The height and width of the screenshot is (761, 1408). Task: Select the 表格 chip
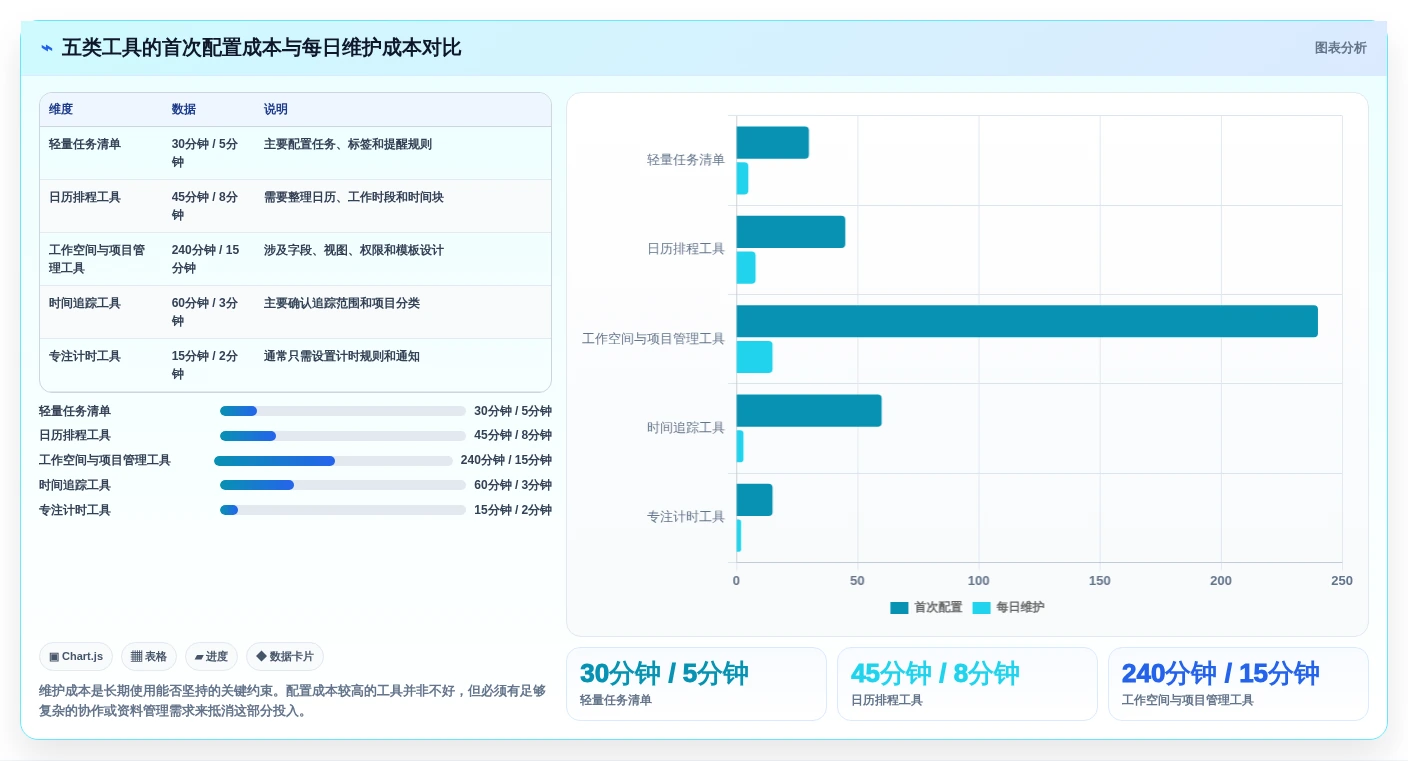point(149,656)
